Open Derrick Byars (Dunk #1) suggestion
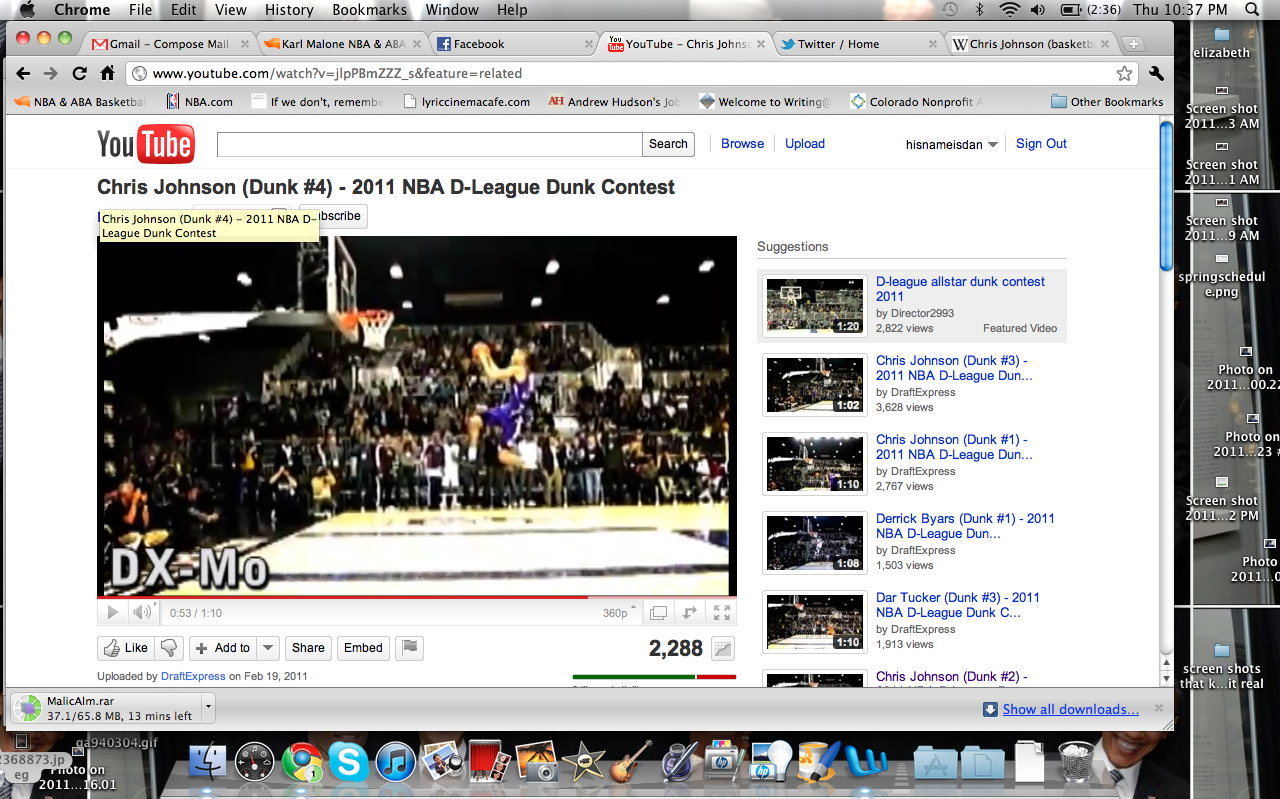Screen dimensions: 1280x799 [965, 526]
